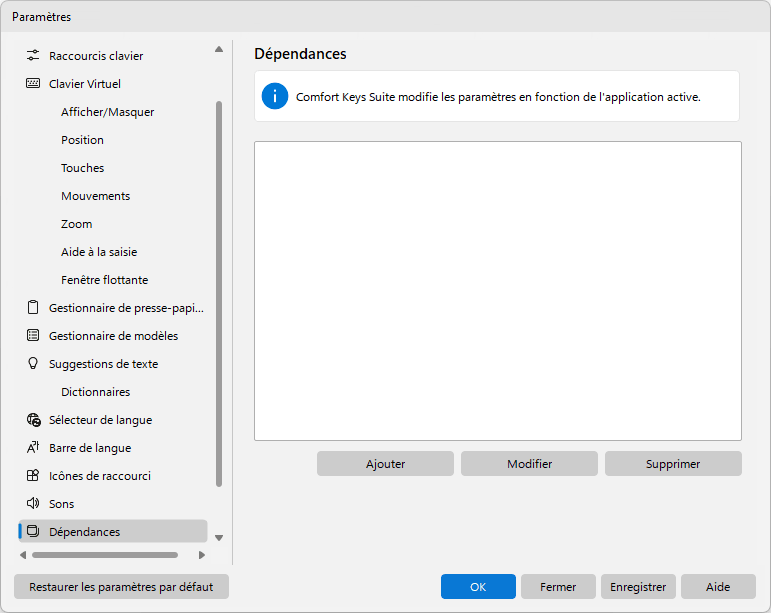Click the Clavier Virtuel keyboard icon

click(33, 84)
